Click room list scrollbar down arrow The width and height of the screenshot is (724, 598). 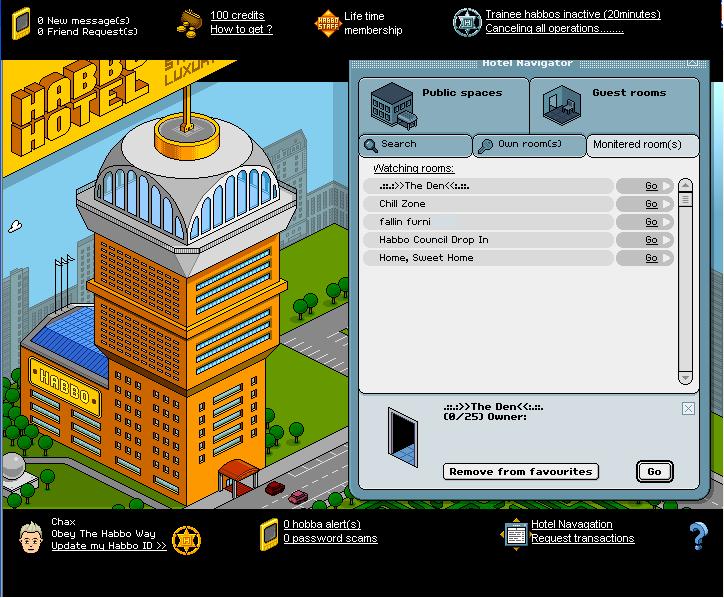pos(685,377)
